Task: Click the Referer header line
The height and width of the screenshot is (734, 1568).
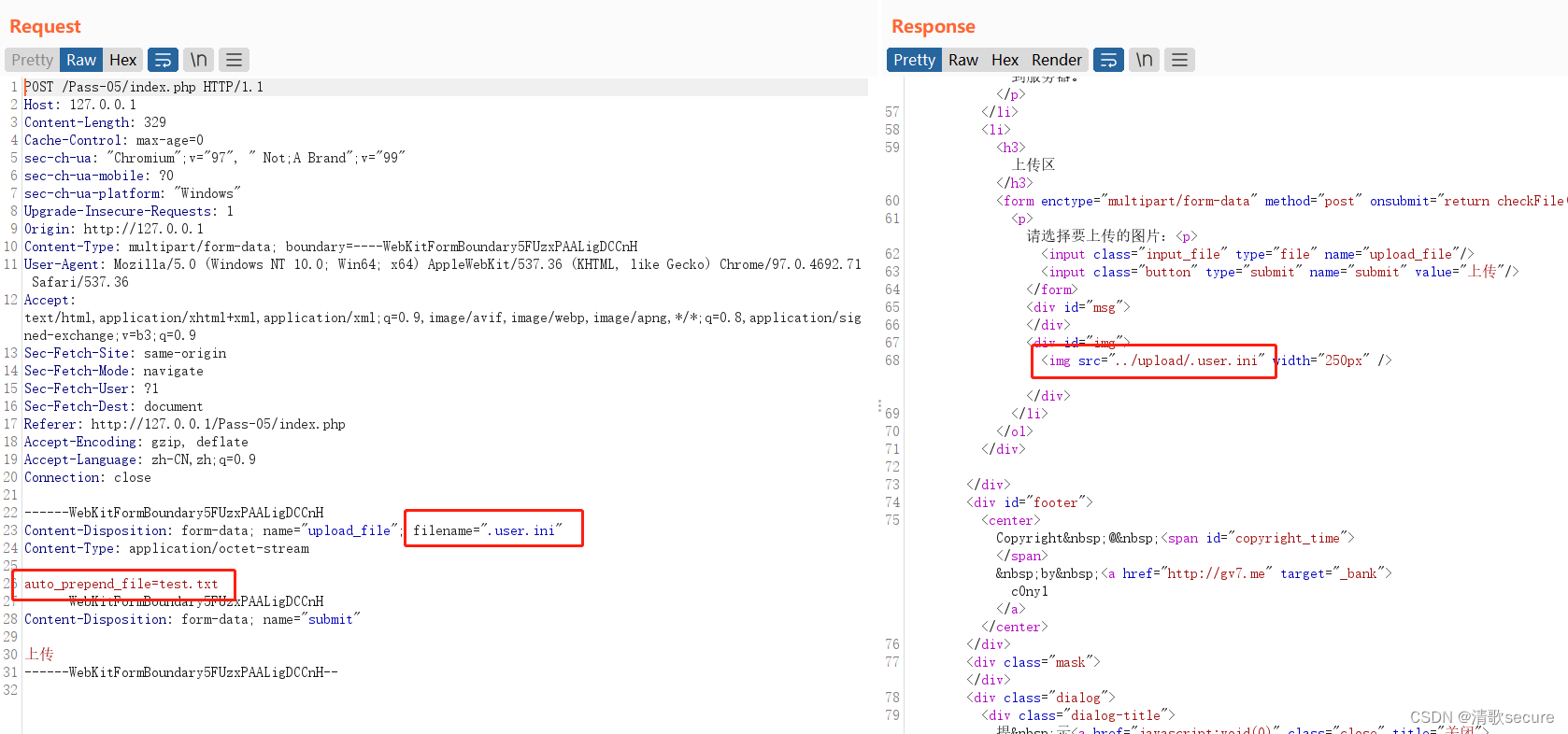Action: [185, 424]
